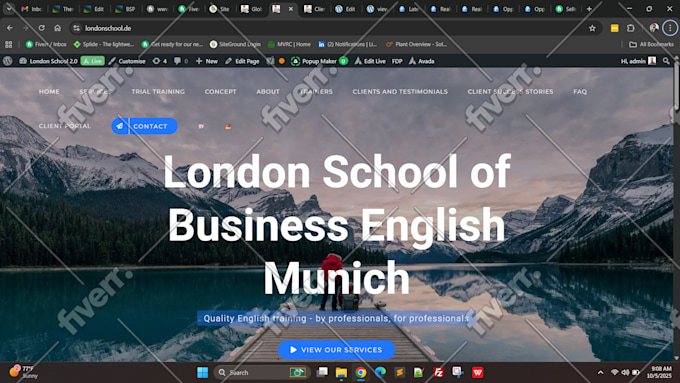Open the TRIAL TRAINING menu item
The width and height of the screenshot is (680, 383).
click(158, 92)
